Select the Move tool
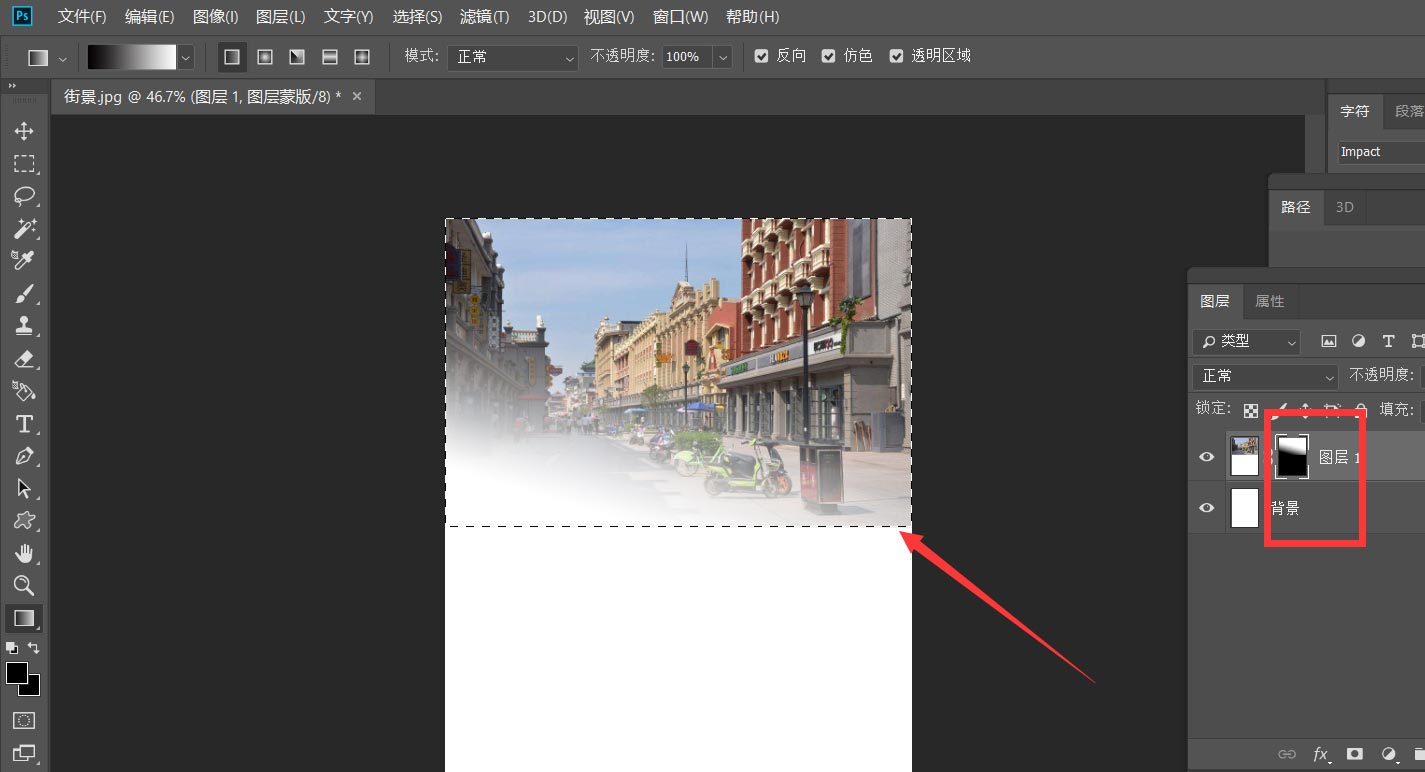 pyautogui.click(x=24, y=131)
